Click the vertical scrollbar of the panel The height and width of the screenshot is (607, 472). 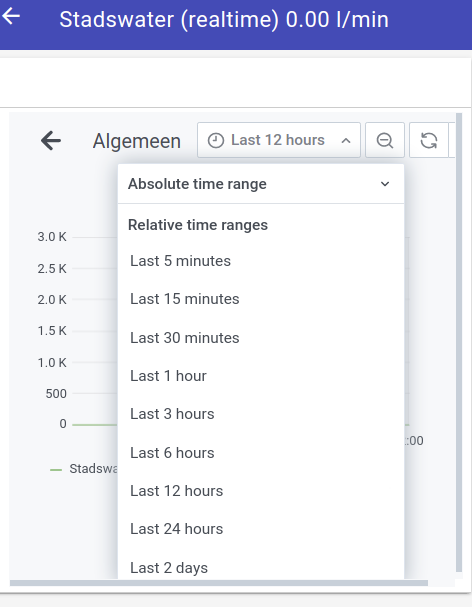[459, 342]
